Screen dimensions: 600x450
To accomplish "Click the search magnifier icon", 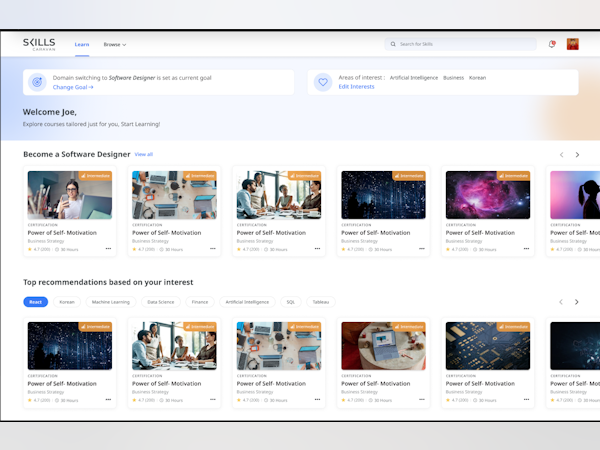I will pyautogui.click(x=393, y=44).
